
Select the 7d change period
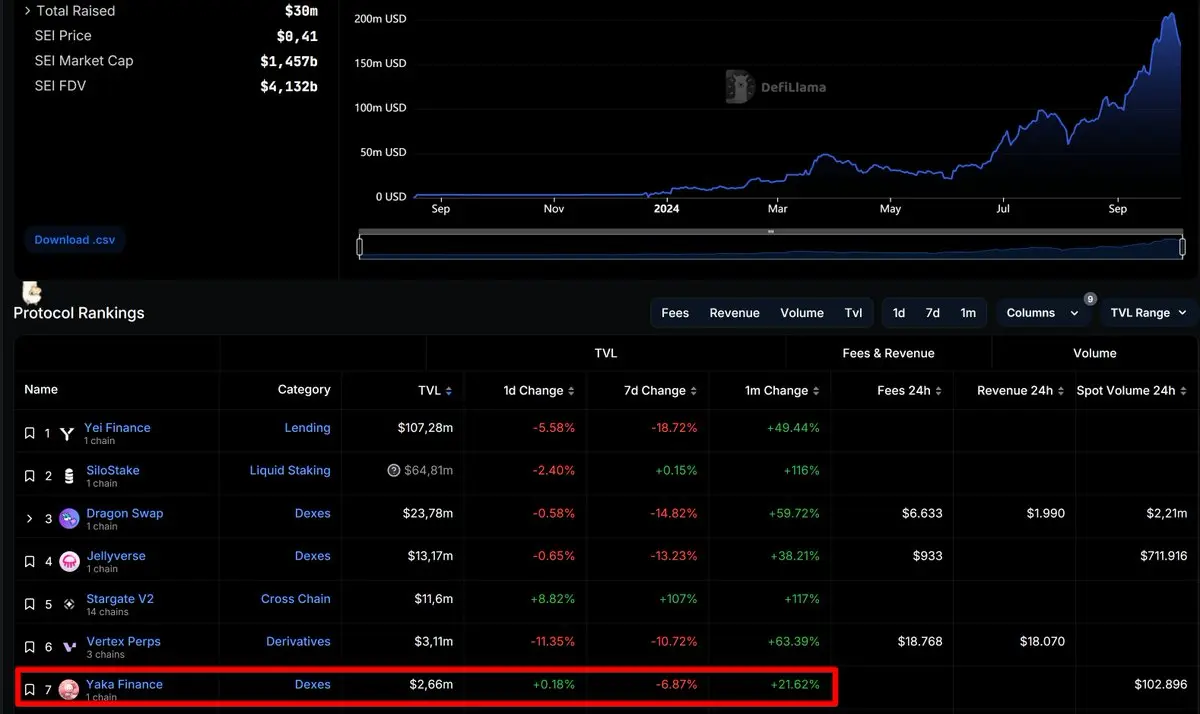click(932, 313)
